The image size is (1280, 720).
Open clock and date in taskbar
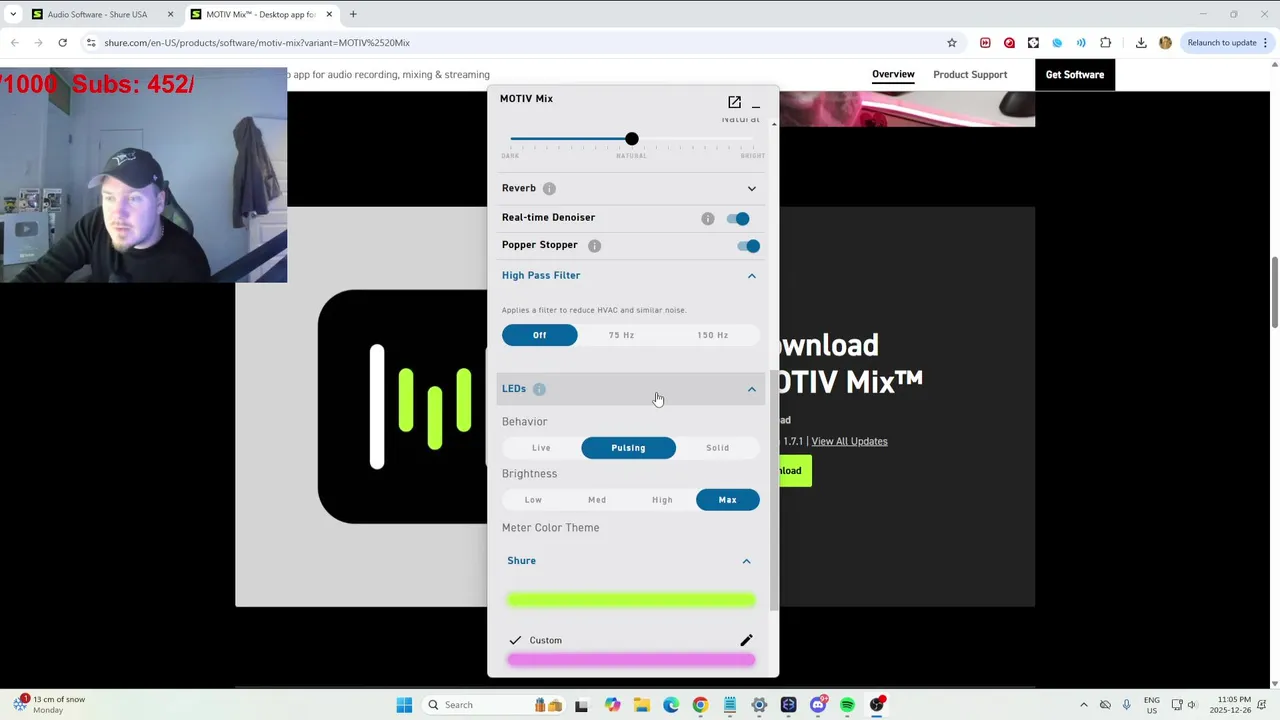[x=1235, y=705]
